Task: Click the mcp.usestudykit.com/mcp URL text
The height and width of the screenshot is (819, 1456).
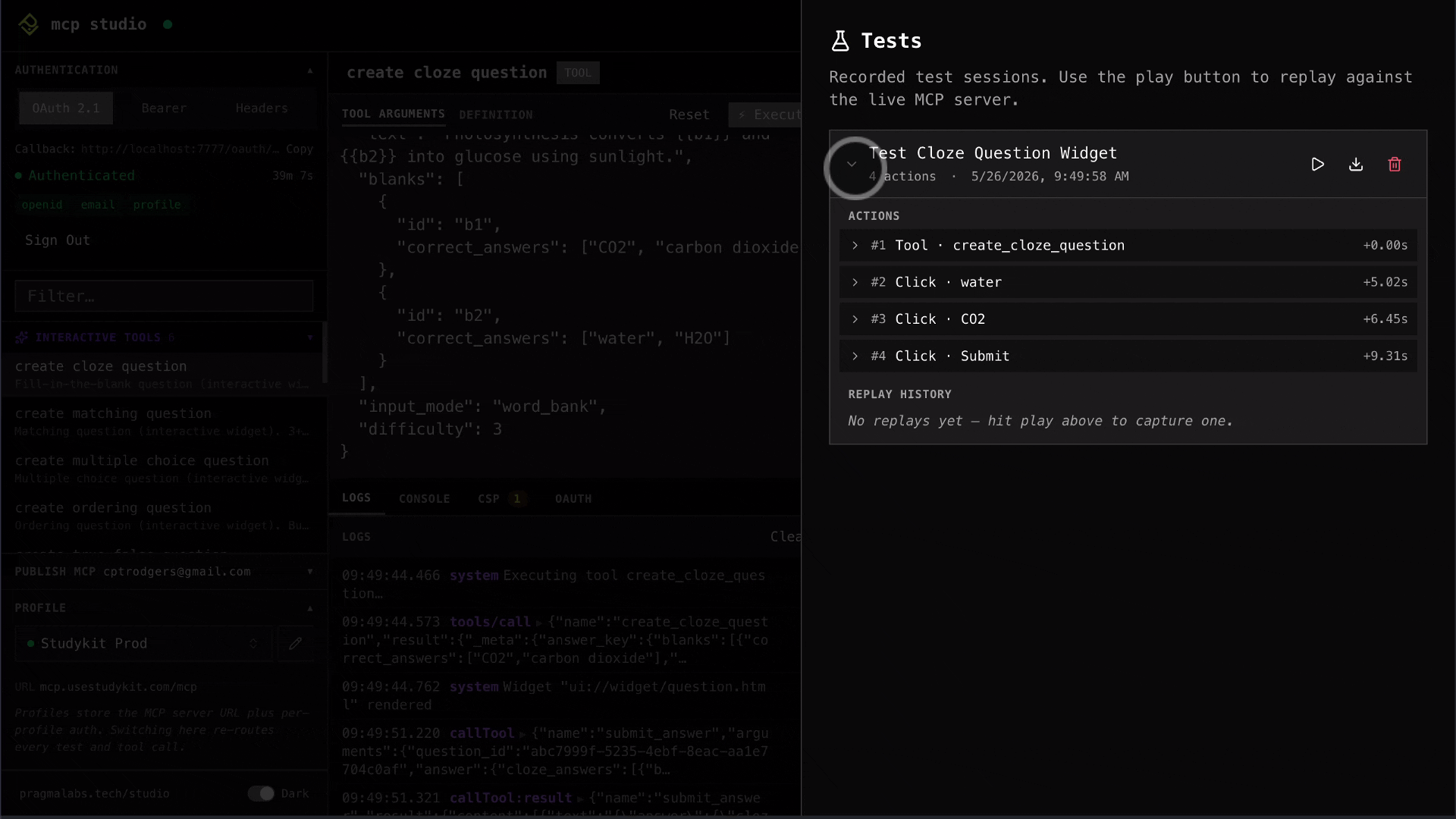Action: pos(118,687)
